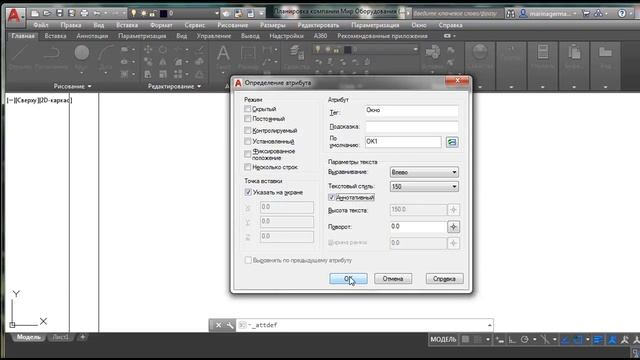Enable the Постоянный checkbox
The image size is (640, 360).
click(x=247, y=118)
